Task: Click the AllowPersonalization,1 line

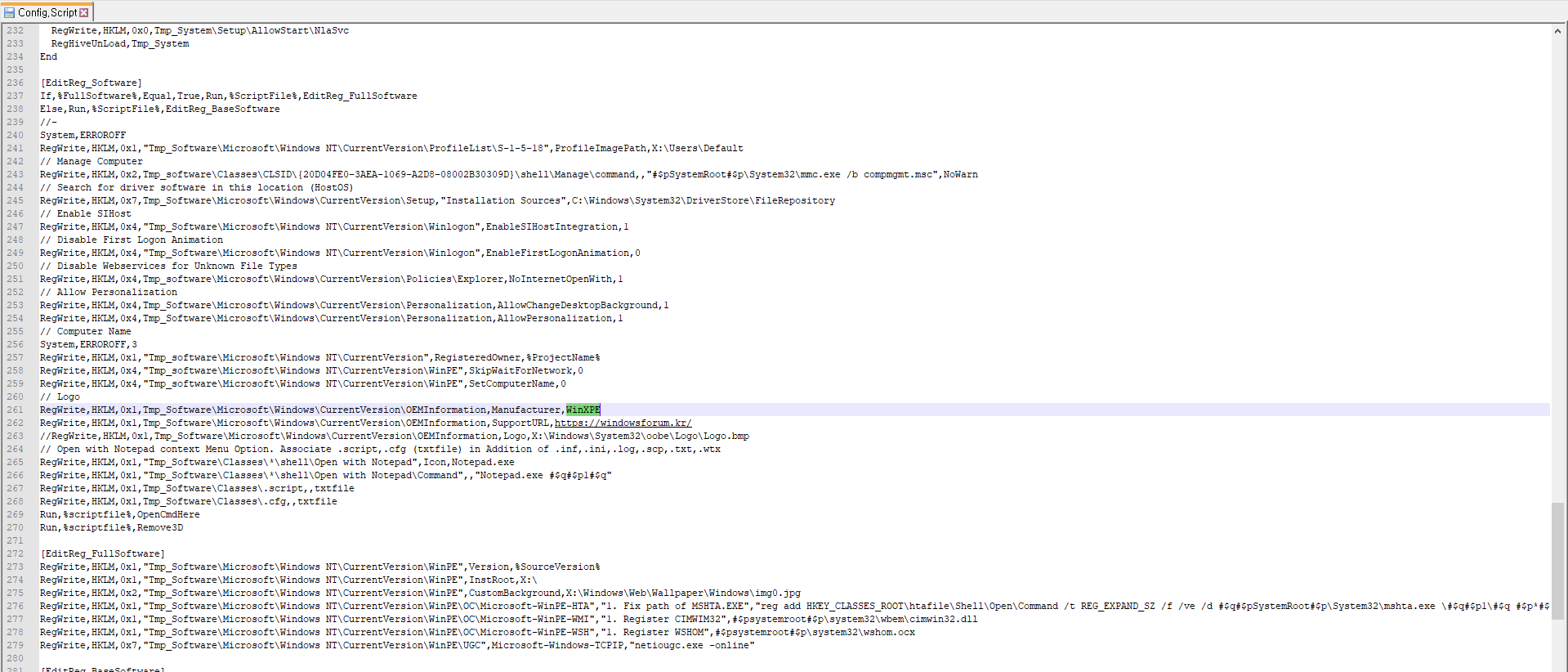Action: (331, 318)
